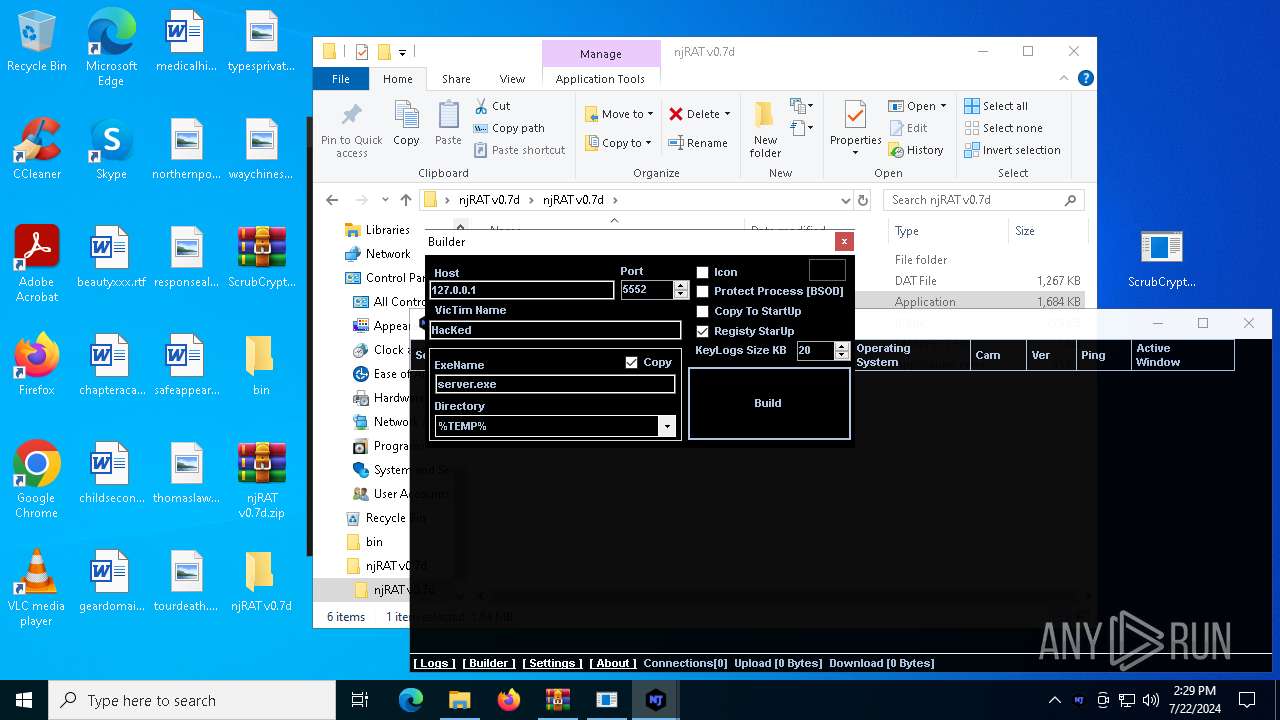Open the Directory %TEMP% dropdown
The image size is (1280, 720).
pyautogui.click(x=667, y=426)
